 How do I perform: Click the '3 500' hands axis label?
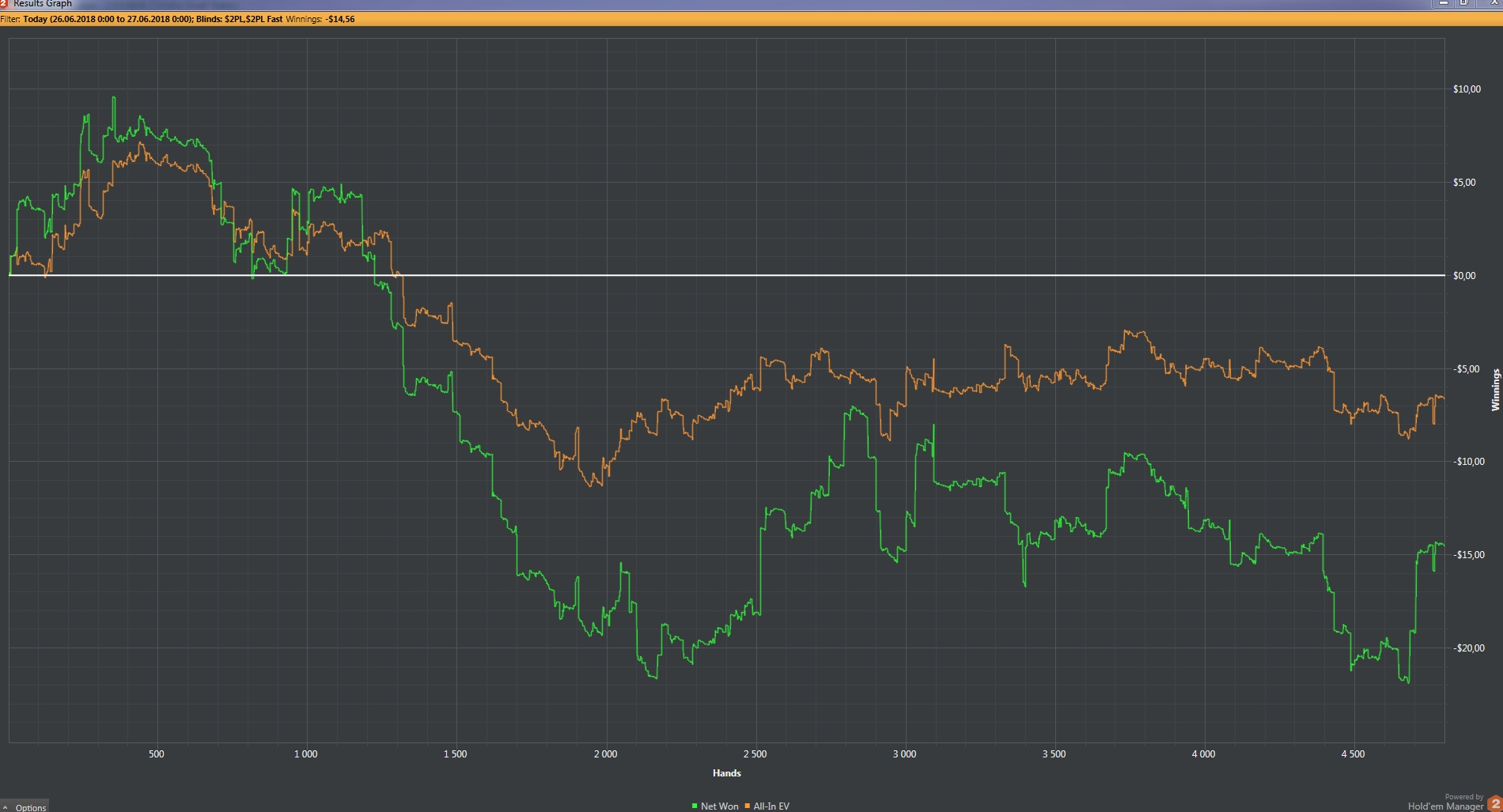pos(1054,754)
